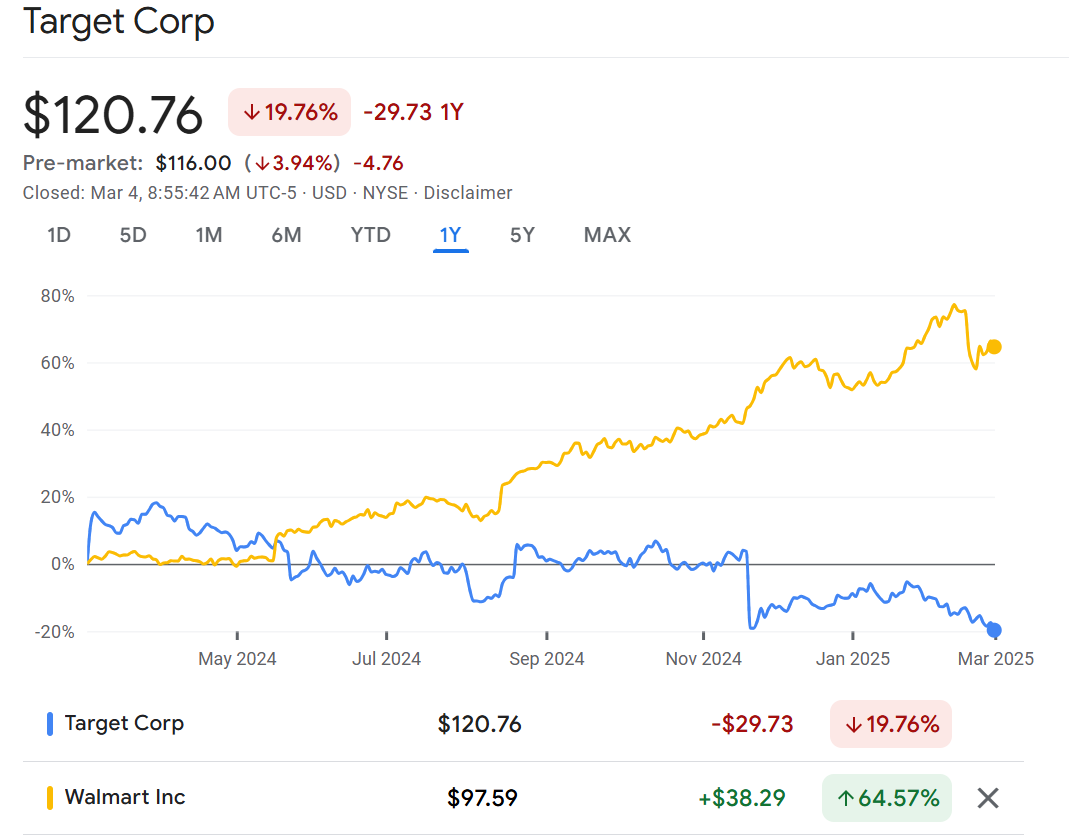Click the red 19.76% badge in Target row
The width and height of the screenshot is (1069, 838).
point(891,724)
